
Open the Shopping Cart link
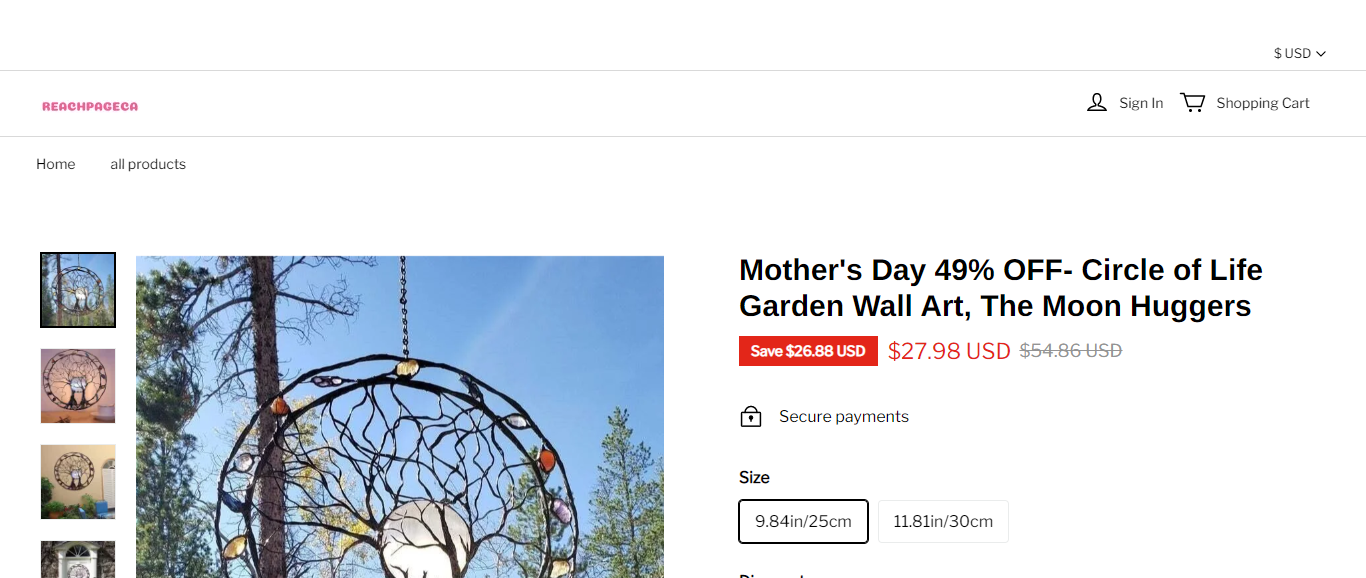(1262, 103)
